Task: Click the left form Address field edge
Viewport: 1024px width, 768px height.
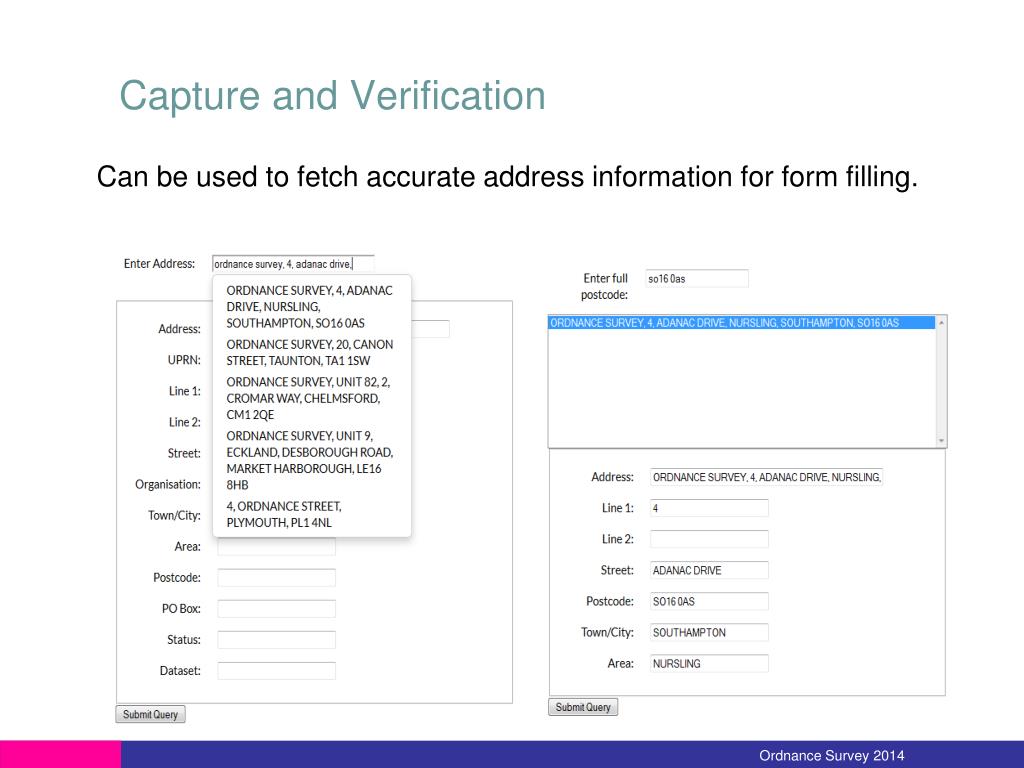Action: pyautogui.click(x=430, y=329)
